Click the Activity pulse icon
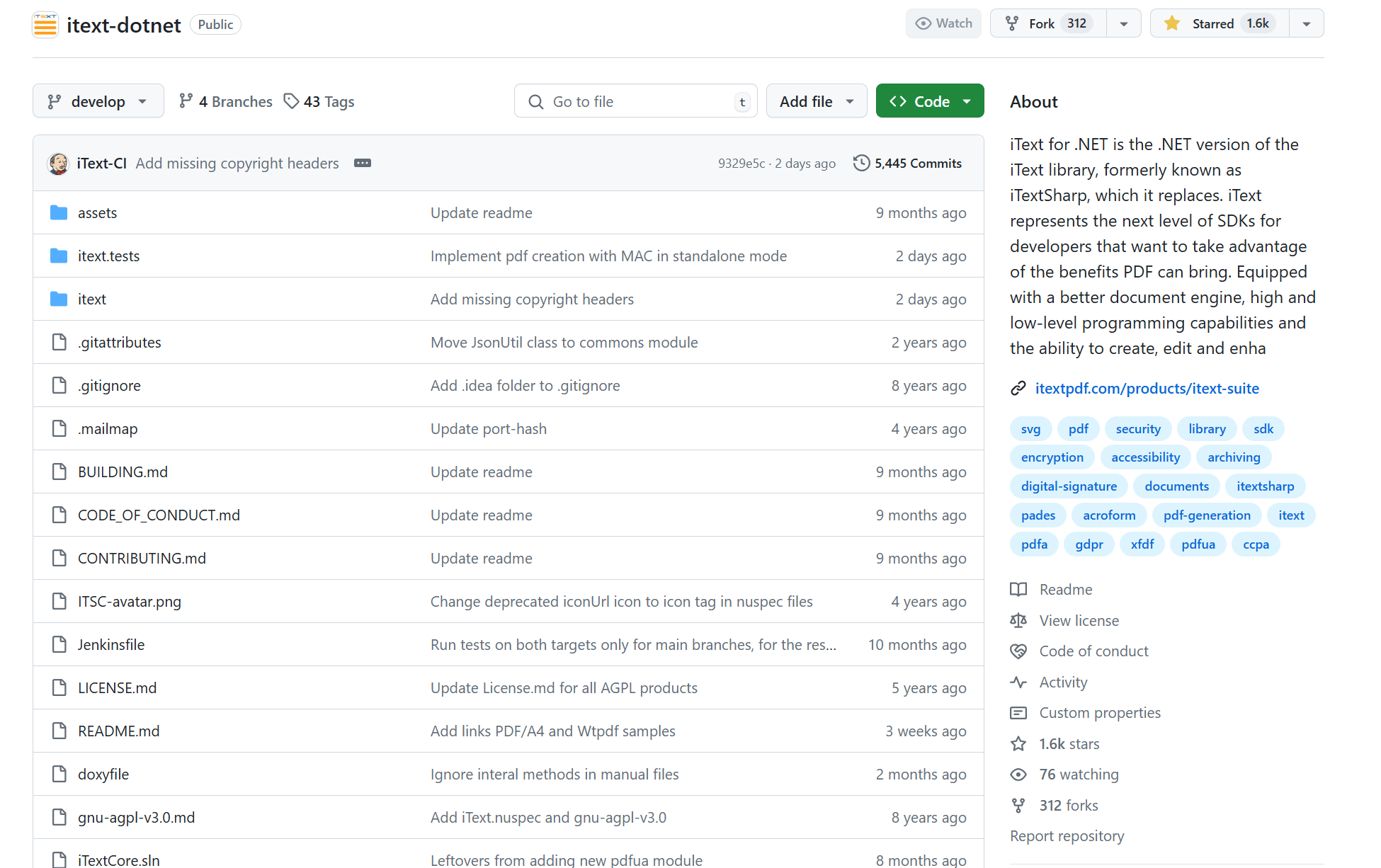The height and width of the screenshot is (868, 1381). click(1018, 683)
